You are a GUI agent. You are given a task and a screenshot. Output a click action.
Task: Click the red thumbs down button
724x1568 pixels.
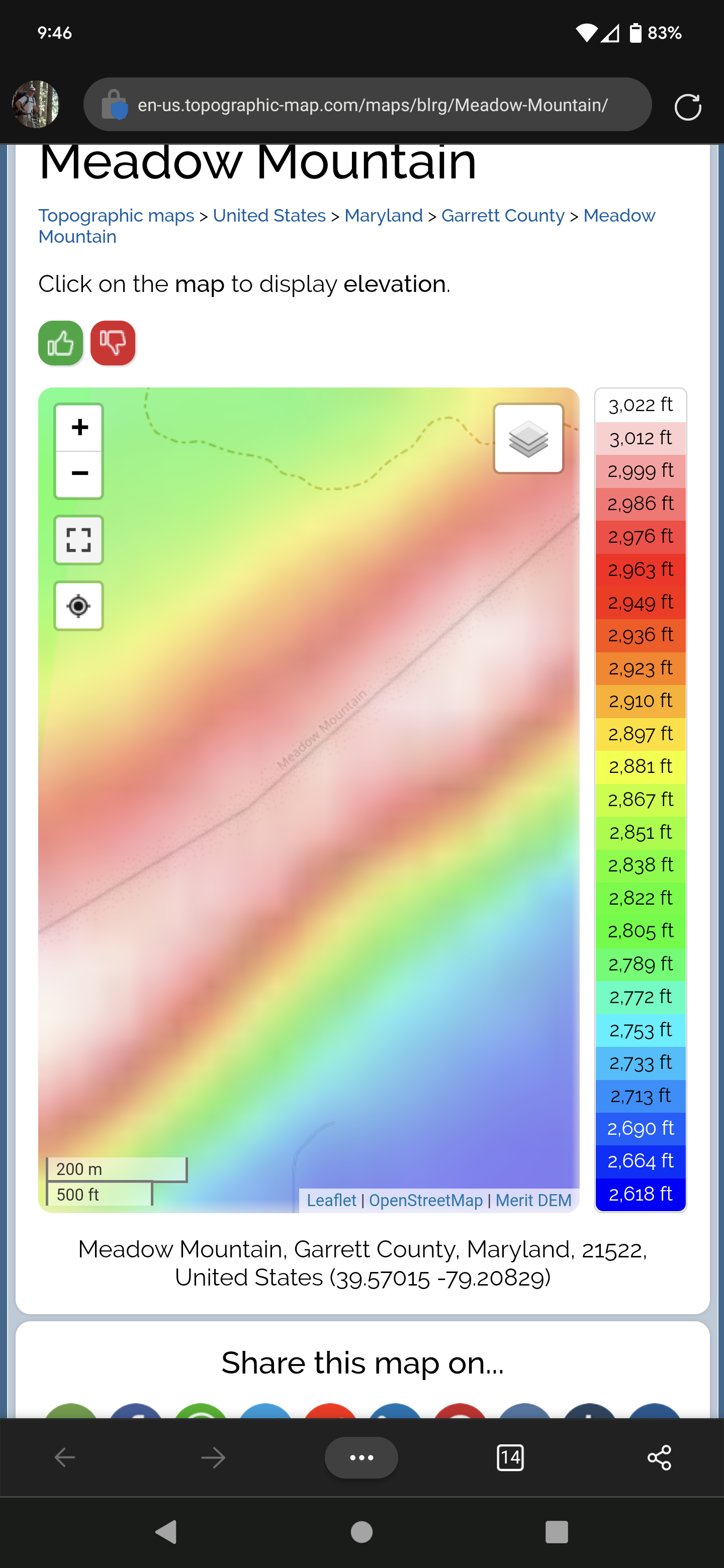click(113, 343)
